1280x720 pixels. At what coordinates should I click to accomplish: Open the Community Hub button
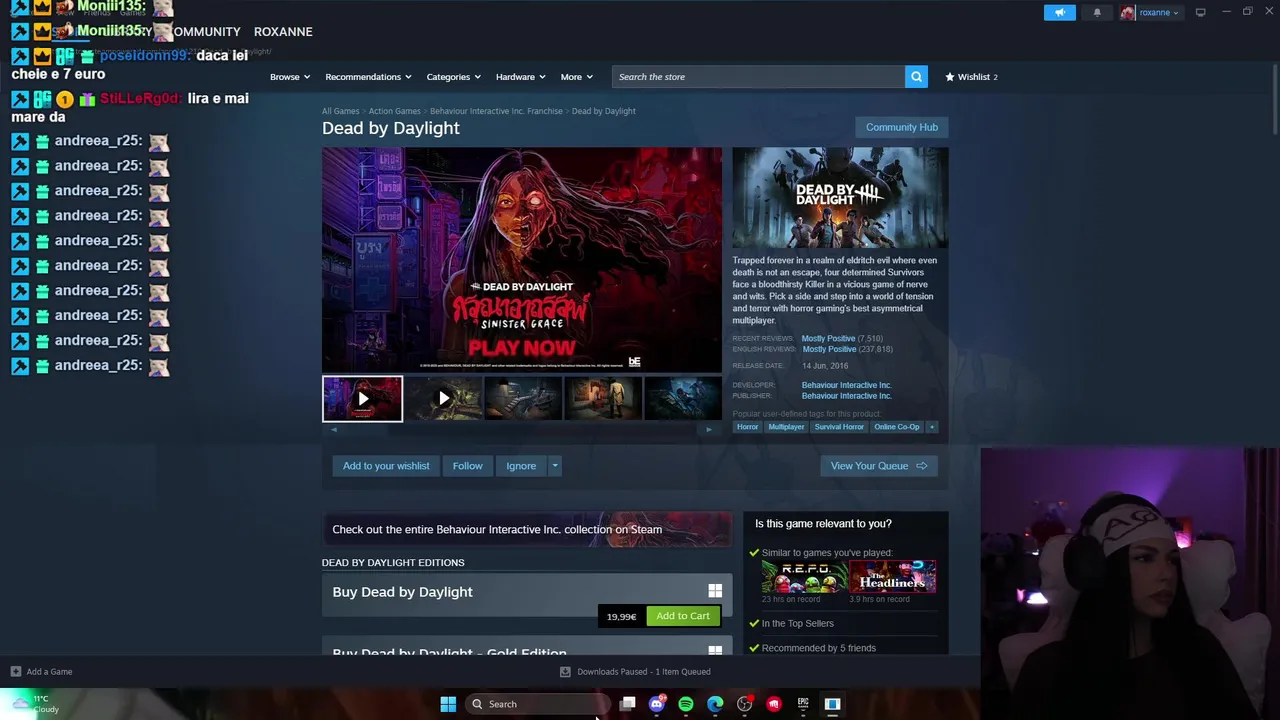point(901,127)
